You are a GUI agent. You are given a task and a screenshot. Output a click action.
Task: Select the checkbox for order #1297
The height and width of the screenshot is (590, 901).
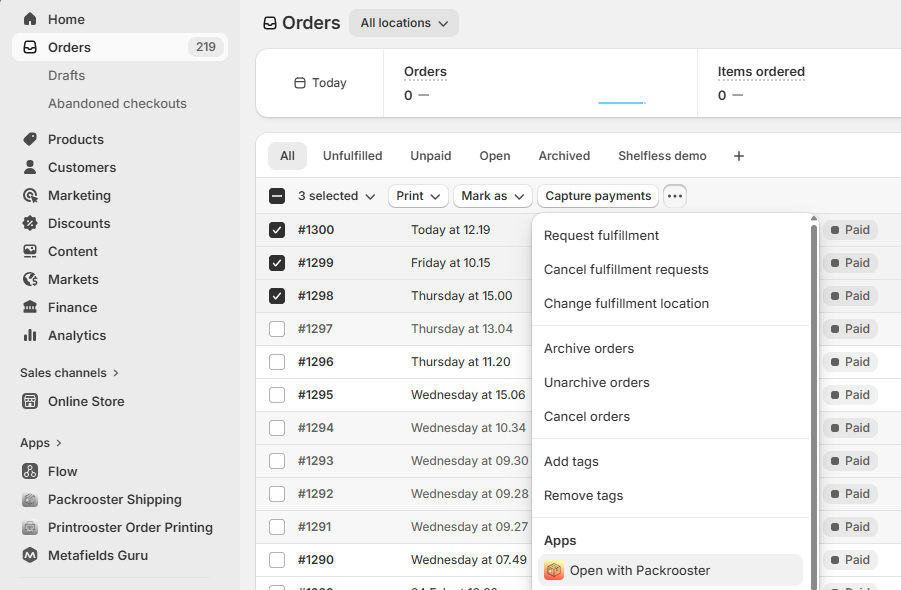(277, 329)
